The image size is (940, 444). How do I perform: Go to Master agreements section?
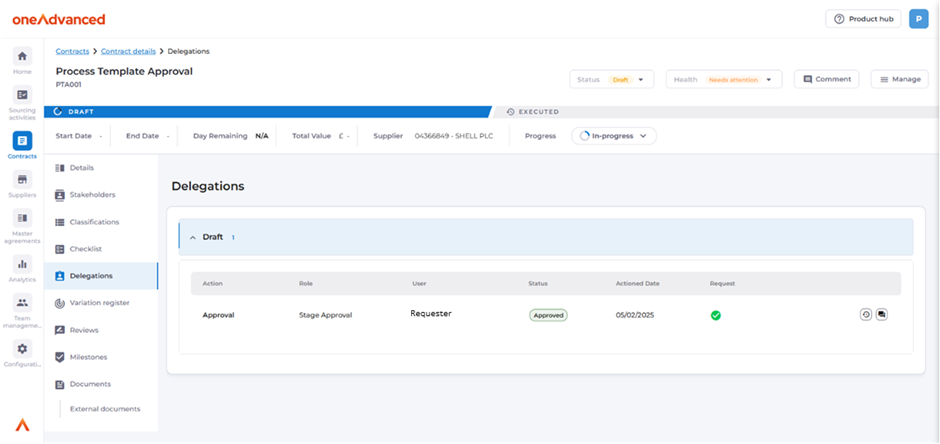point(22,218)
